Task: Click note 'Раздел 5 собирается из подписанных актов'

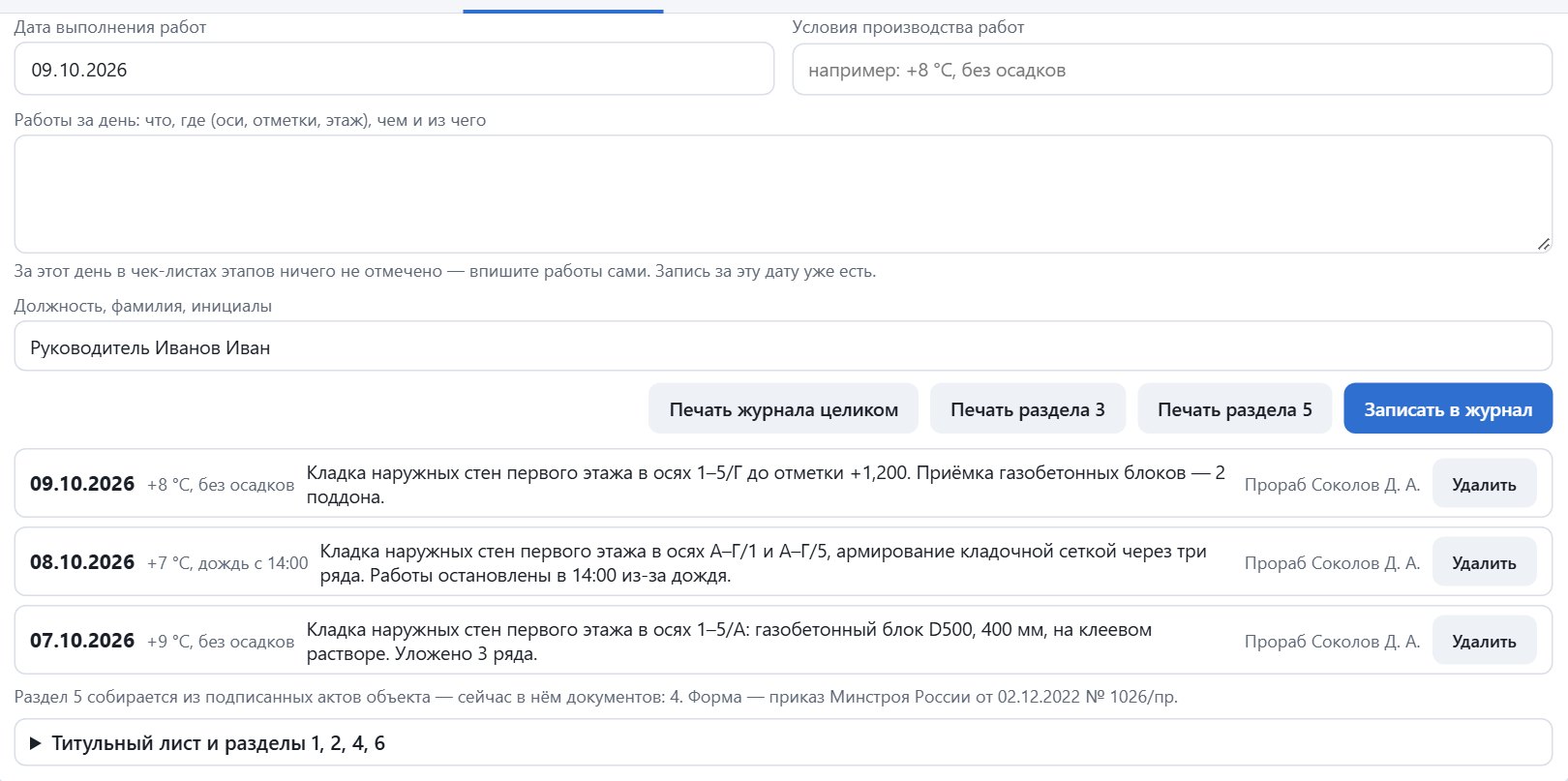Action: point(596,697)
